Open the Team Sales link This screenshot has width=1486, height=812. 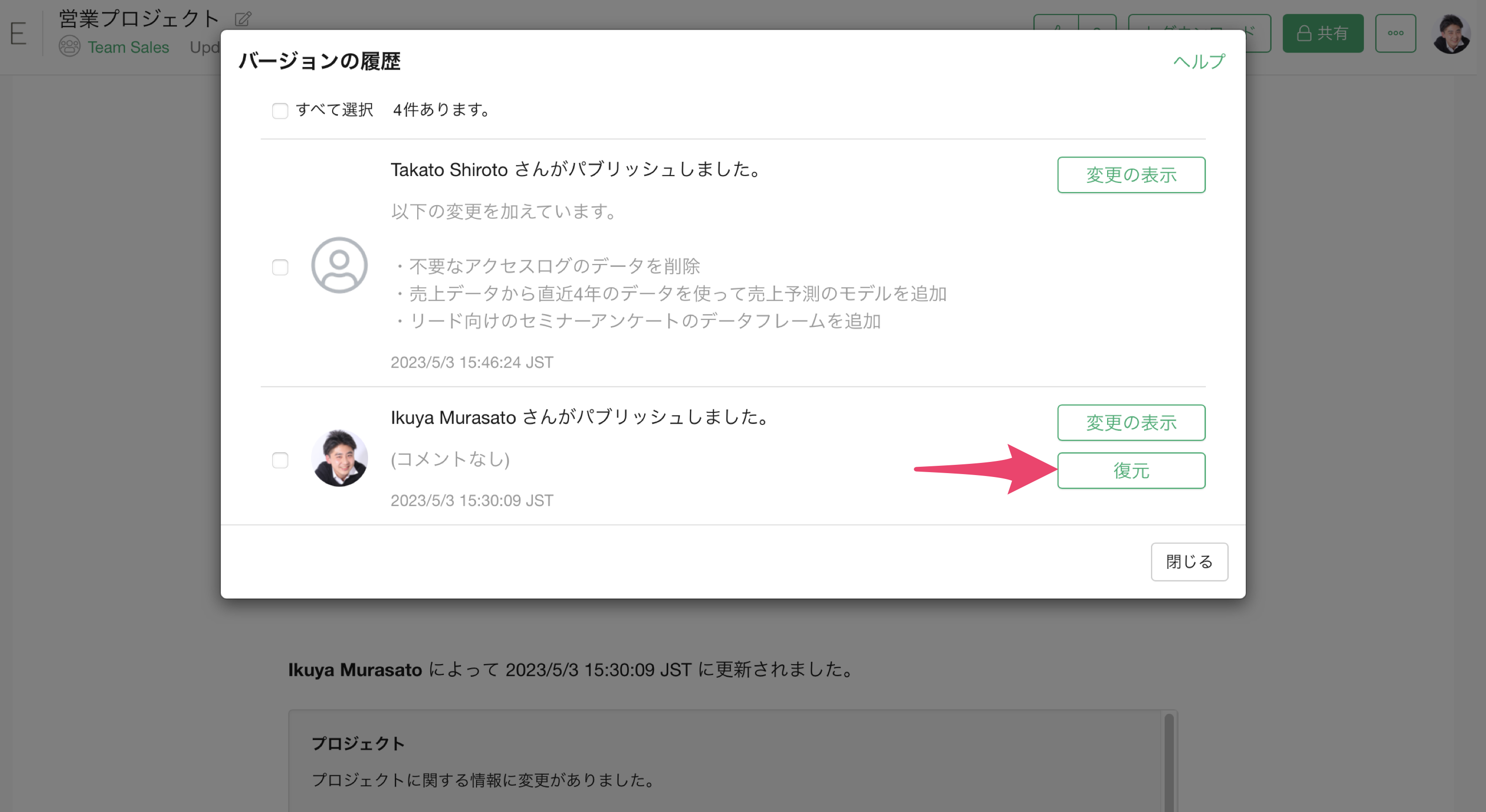click(128, 47)
